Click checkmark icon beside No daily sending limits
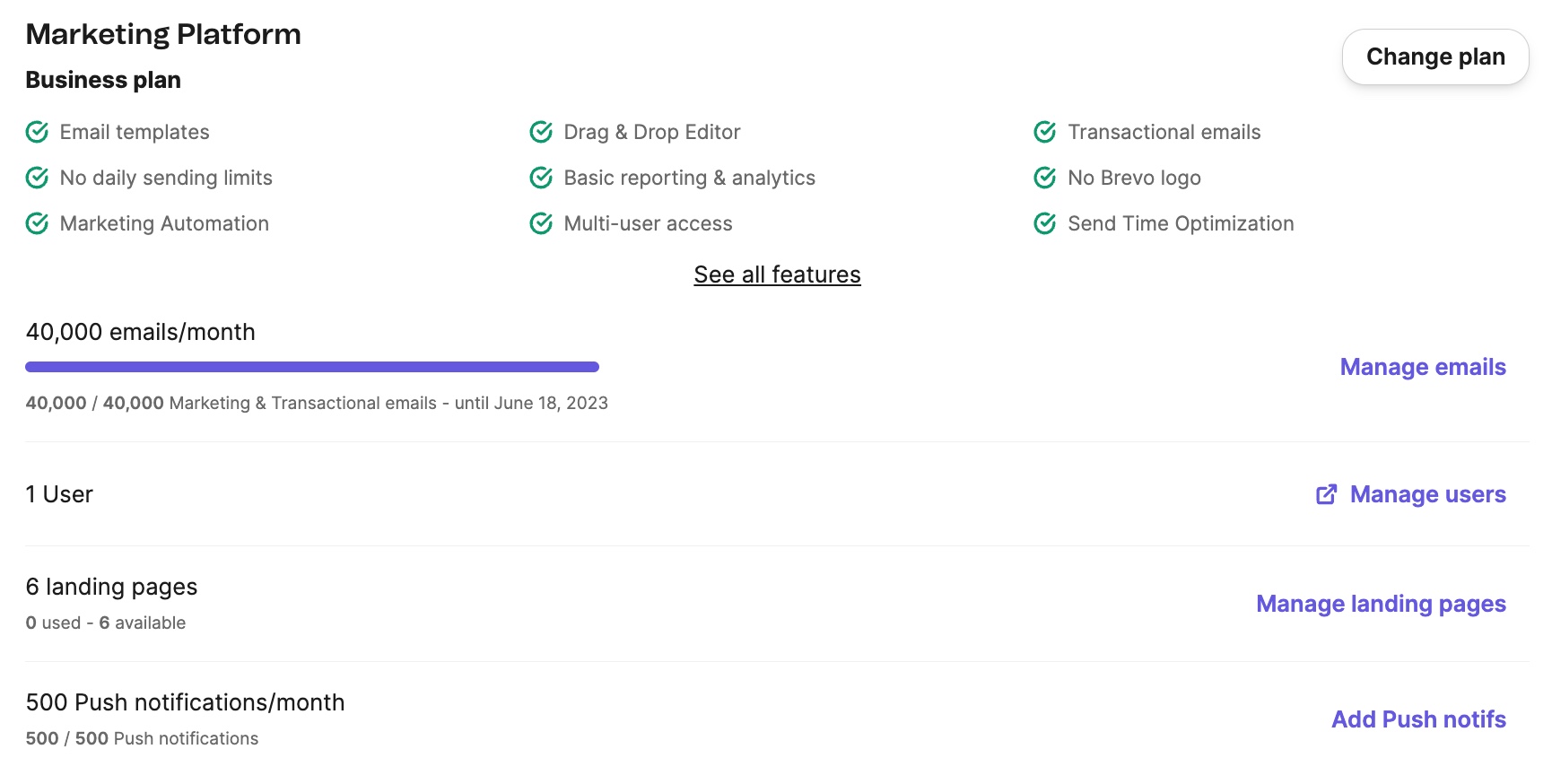Viewport: 1552px width, 784px height. (37, 178)
